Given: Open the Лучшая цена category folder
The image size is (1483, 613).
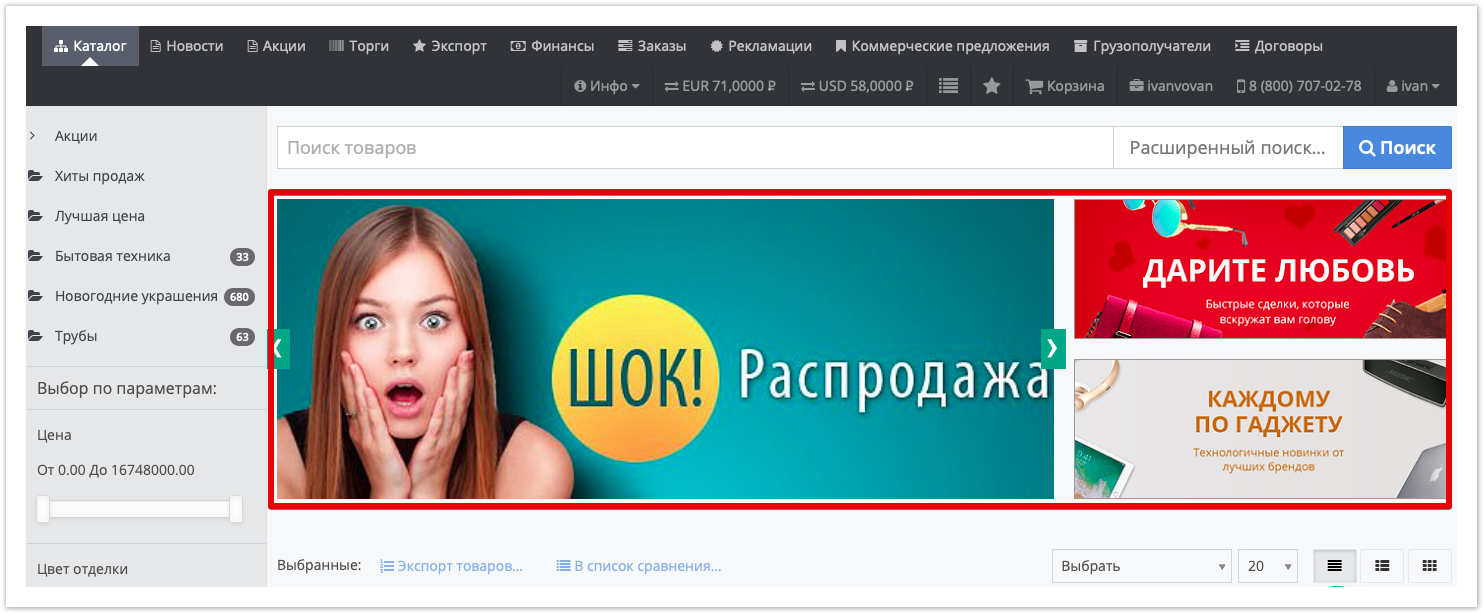Looking at the screenshot, I should (x=100, y=216).
